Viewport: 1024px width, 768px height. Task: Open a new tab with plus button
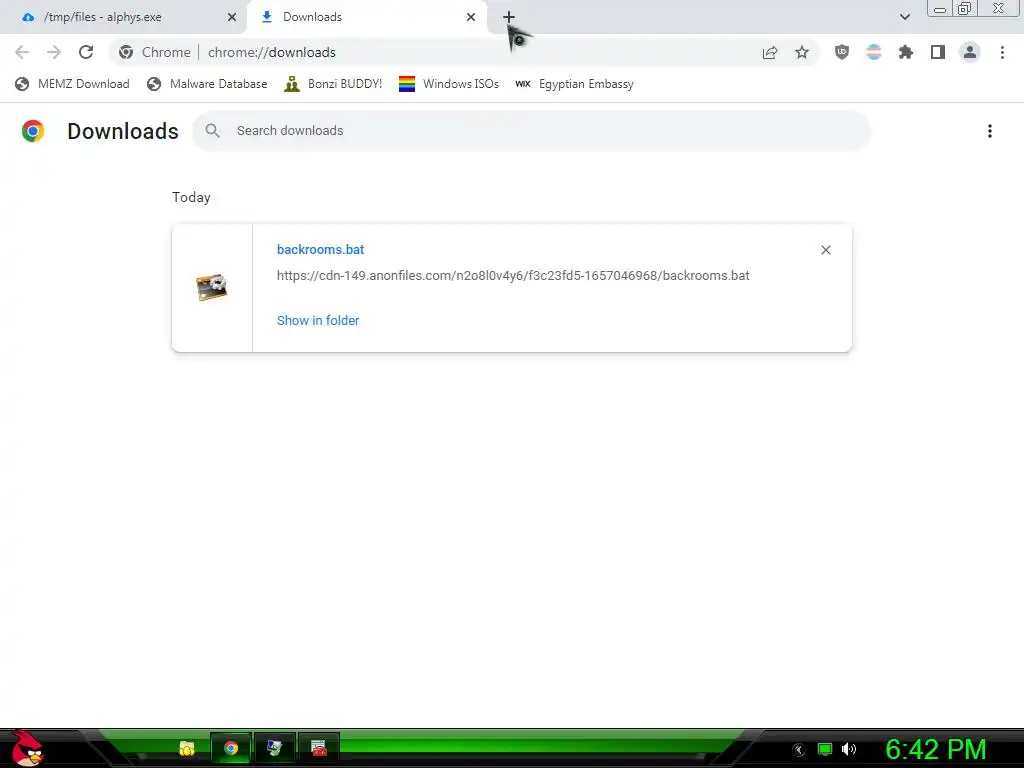coord(509,17)
